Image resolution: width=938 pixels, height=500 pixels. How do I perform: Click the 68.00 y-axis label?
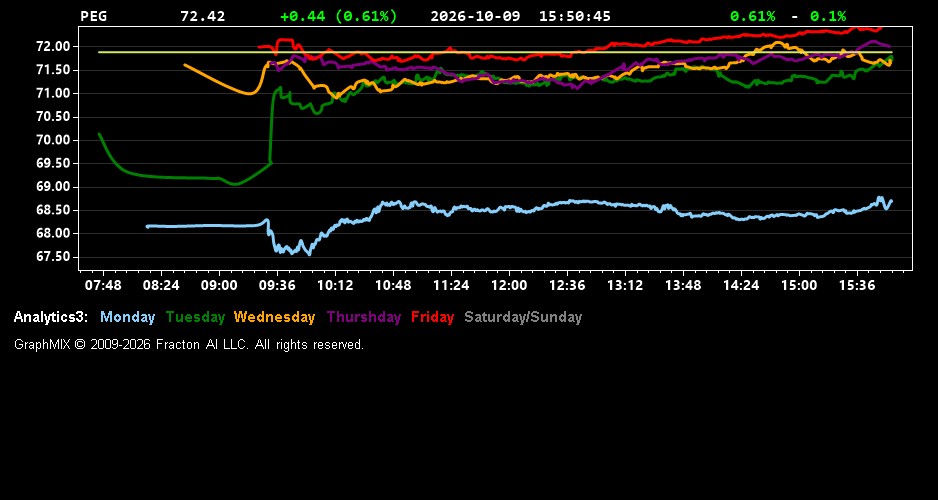tap(55, 233)
